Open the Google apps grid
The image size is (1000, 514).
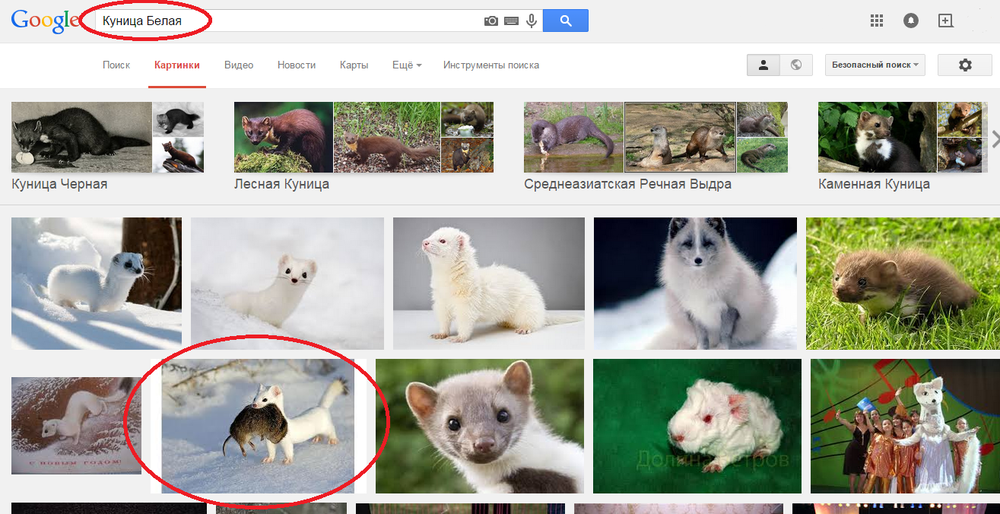click(877, 21)
